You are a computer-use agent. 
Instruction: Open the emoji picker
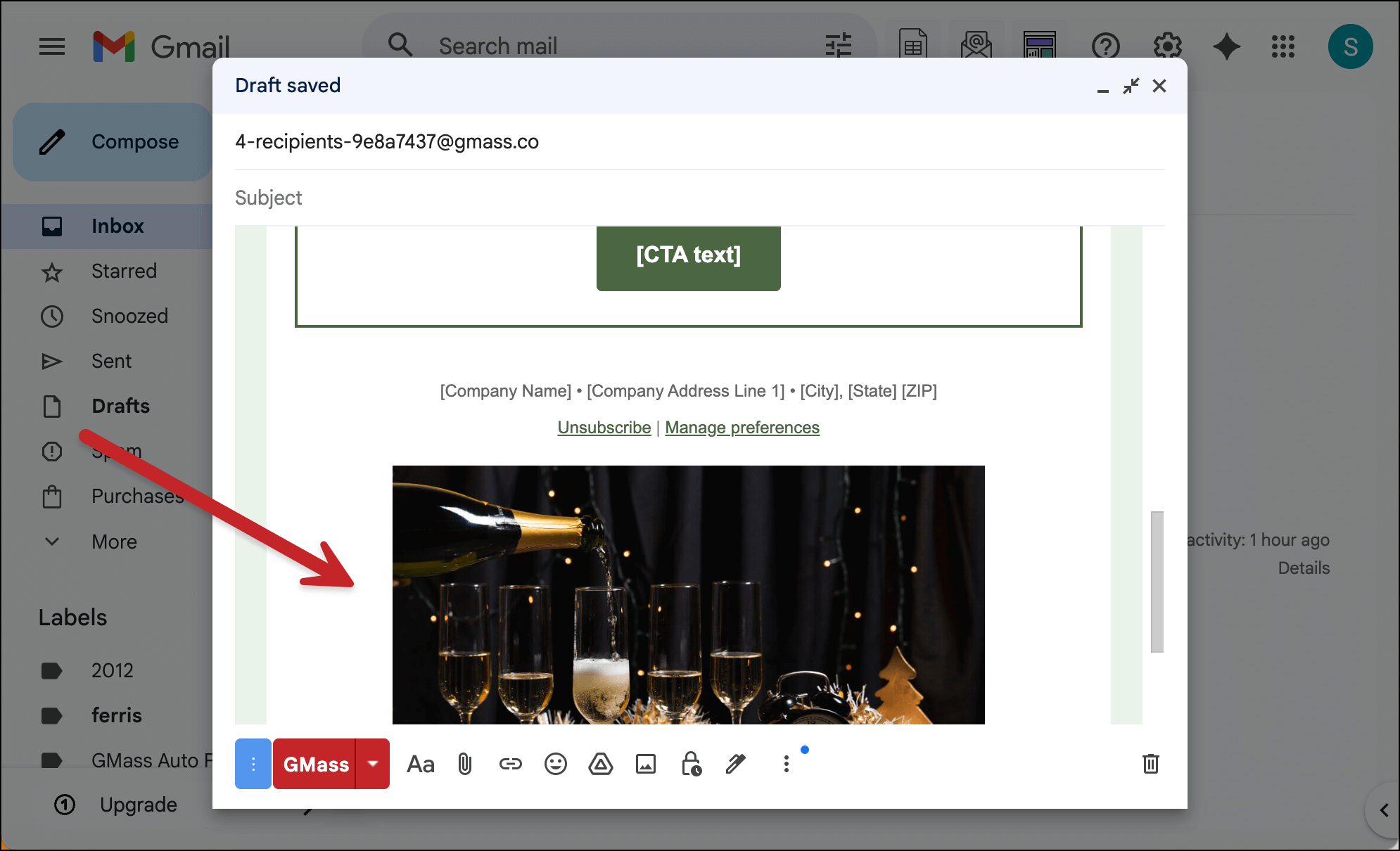pos(556,764)
